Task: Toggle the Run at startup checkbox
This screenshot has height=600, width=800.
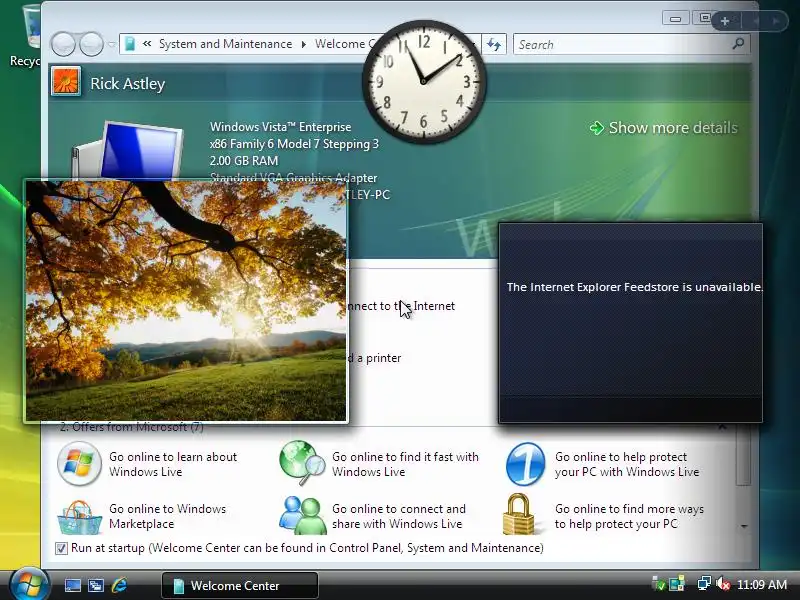Action: pyautogui.click(x=61, y=548)
